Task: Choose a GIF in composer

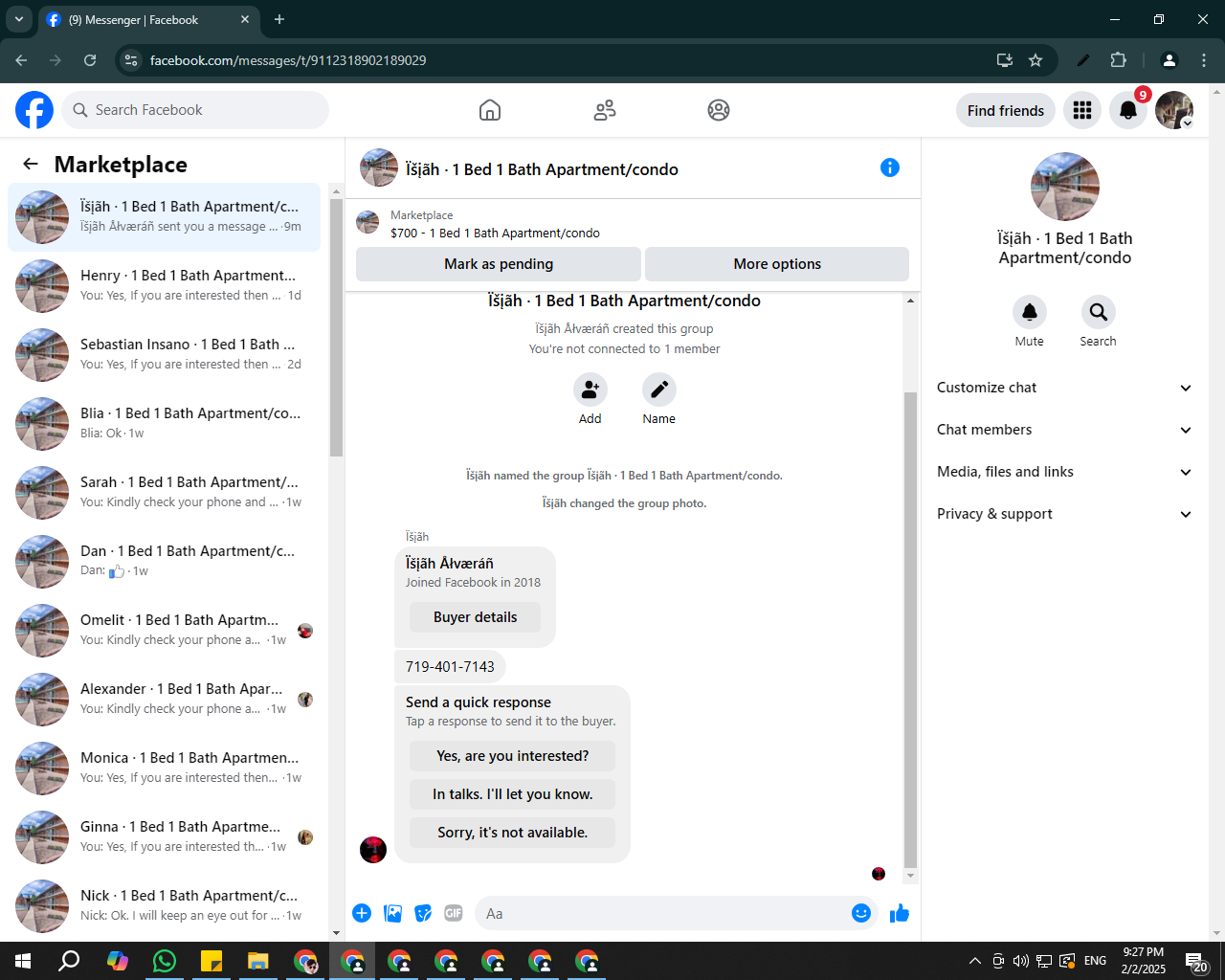Action: click(x=454, y=913)
